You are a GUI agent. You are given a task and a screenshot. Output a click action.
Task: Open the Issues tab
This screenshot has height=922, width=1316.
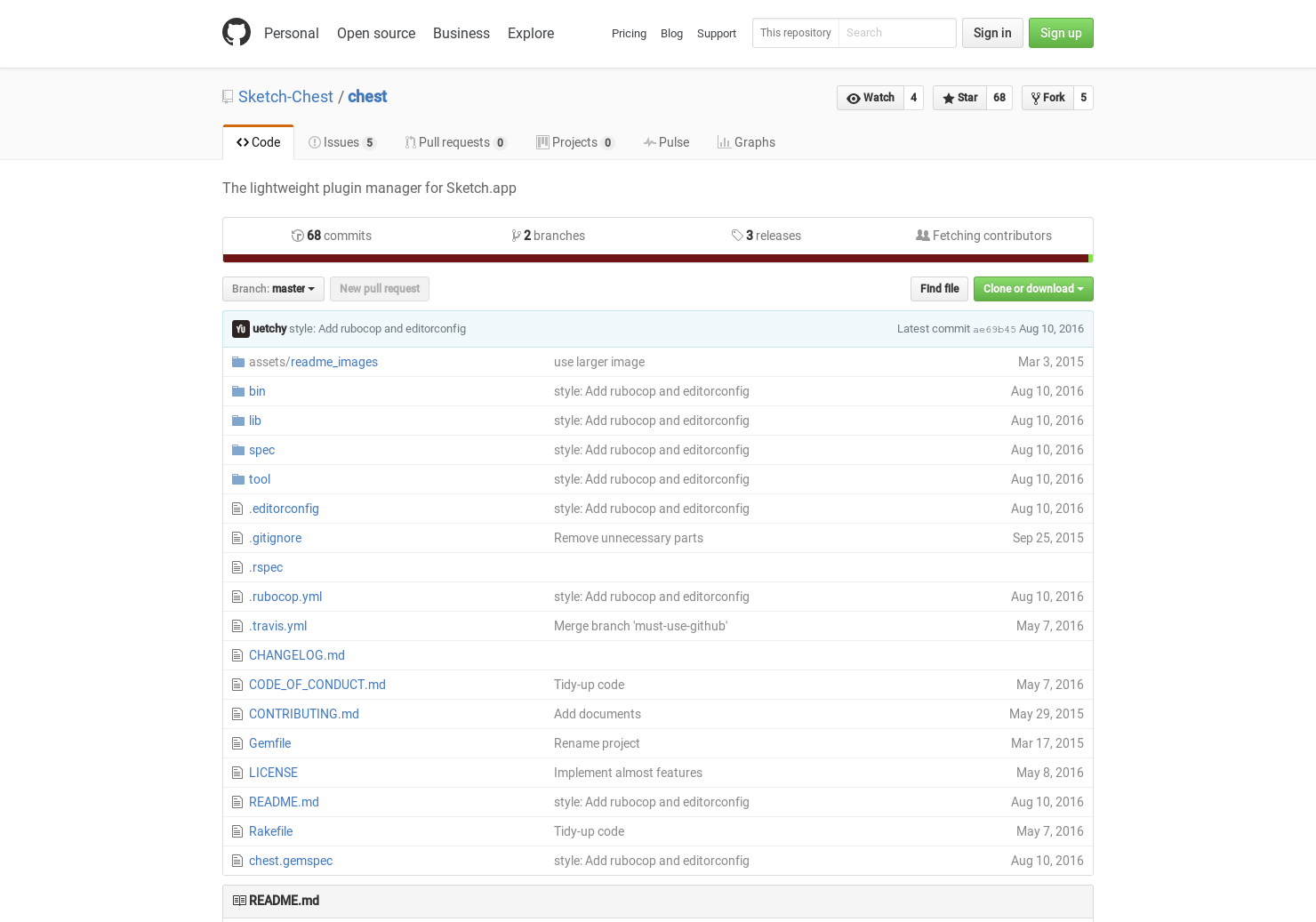[x=342, y=142]
